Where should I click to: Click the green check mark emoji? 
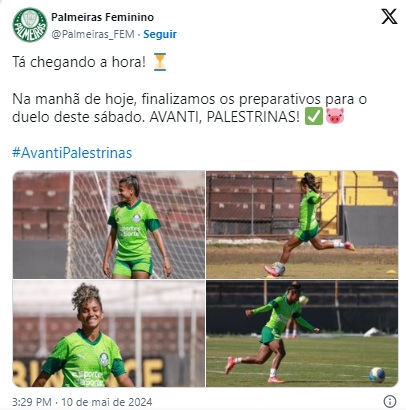click(314, 117)
